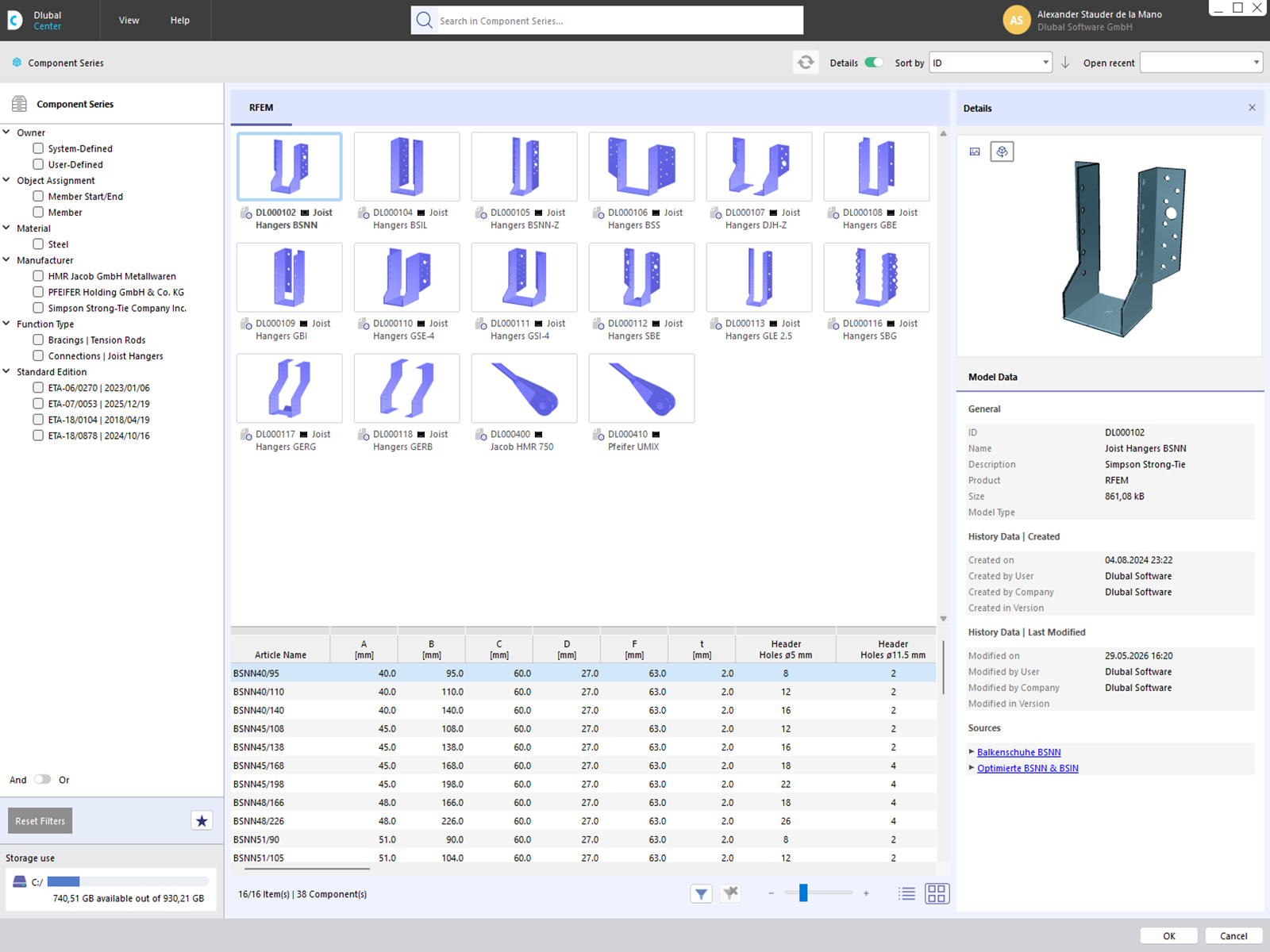Filter by HMR Jacob GmbH Metallwaren
1270x952 pixels.
38,276
